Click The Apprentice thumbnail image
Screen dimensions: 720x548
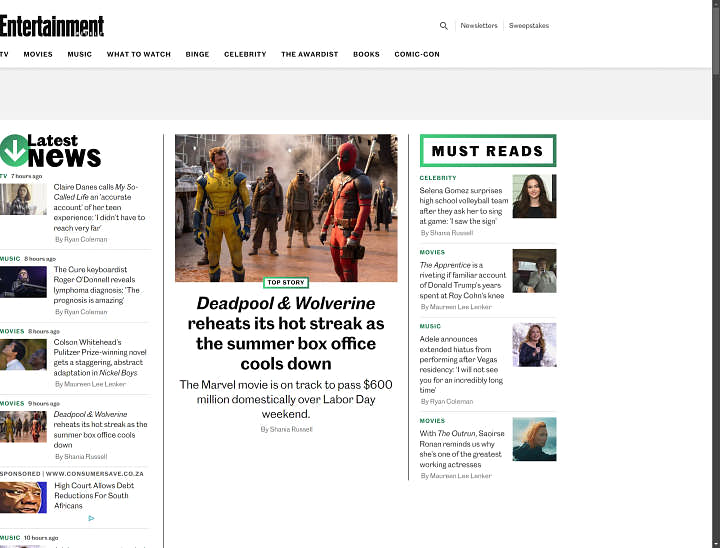coord(534,271)
